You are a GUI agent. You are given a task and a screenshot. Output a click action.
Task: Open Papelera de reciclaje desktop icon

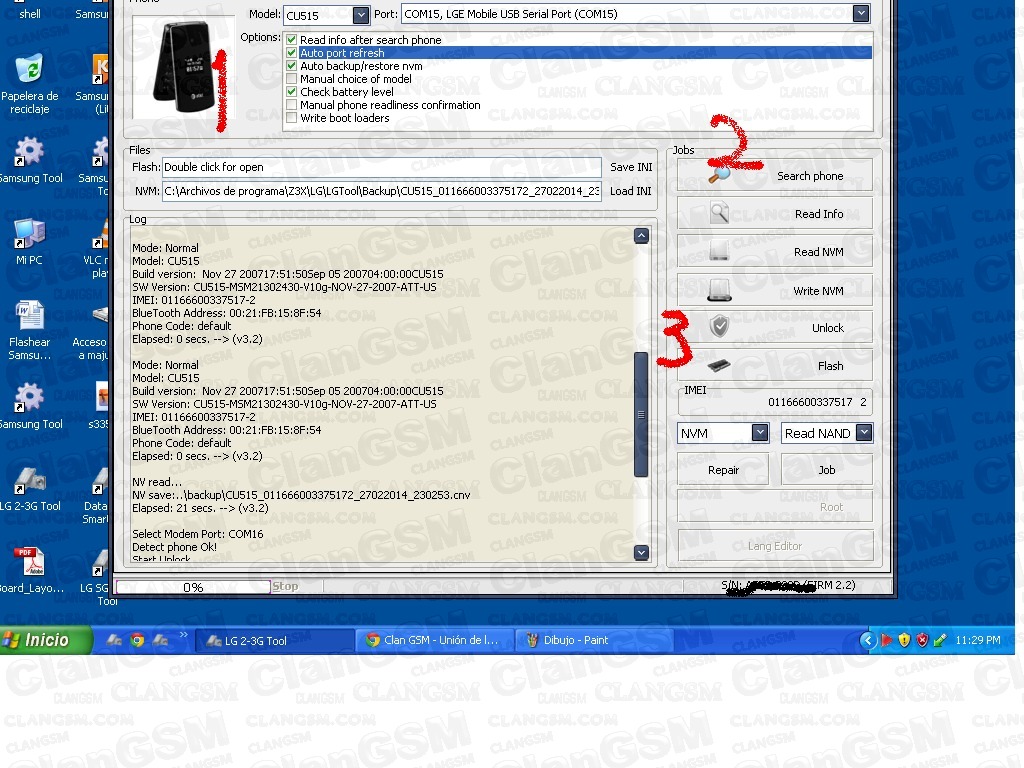[30, 72]
